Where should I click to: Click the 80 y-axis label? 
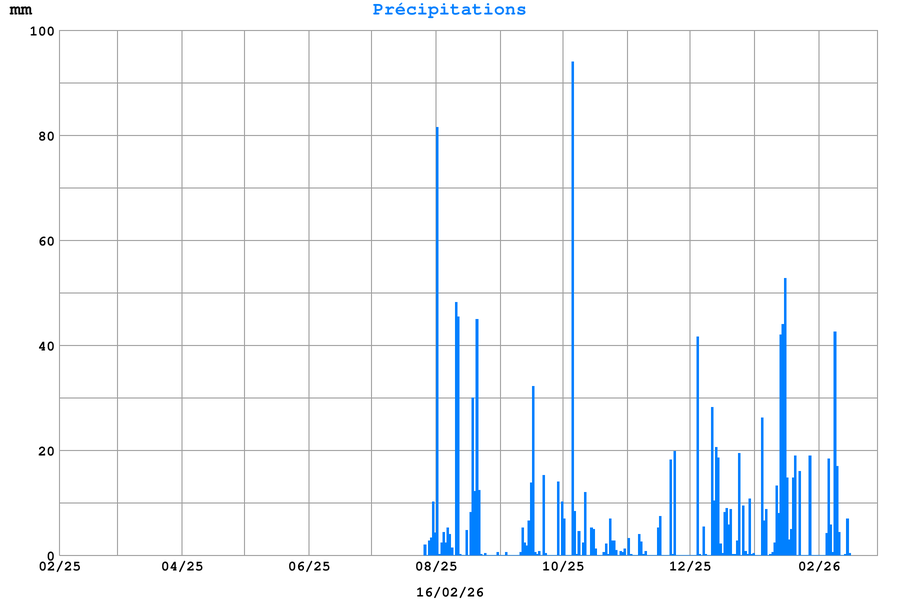pyautogui.click(x=46, y=136)
